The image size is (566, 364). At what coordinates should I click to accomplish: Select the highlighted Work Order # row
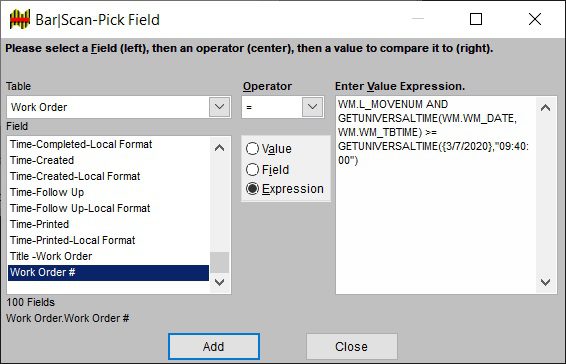pyautogui.click(x=108, y=272)
